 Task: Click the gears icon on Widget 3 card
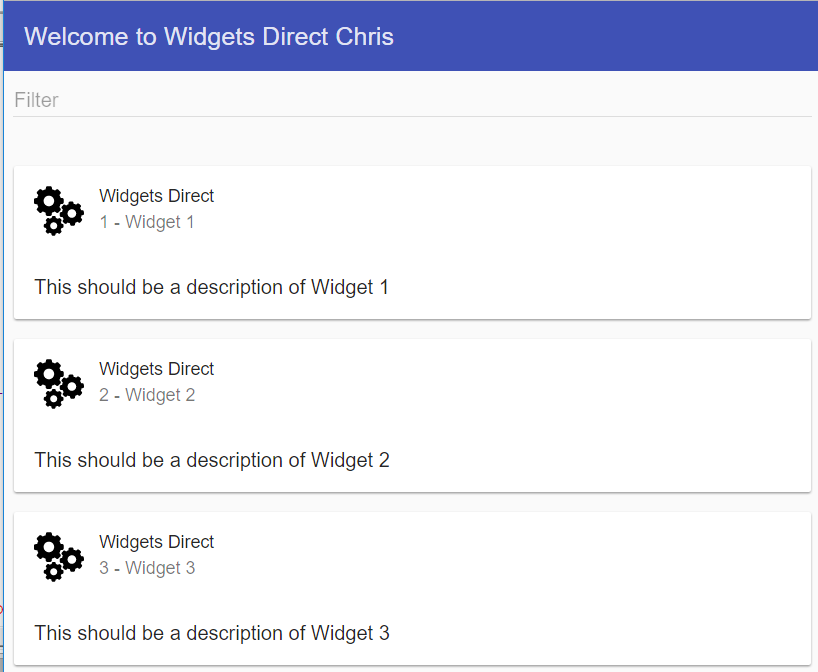pyautogui.click(x=58, y=557)
